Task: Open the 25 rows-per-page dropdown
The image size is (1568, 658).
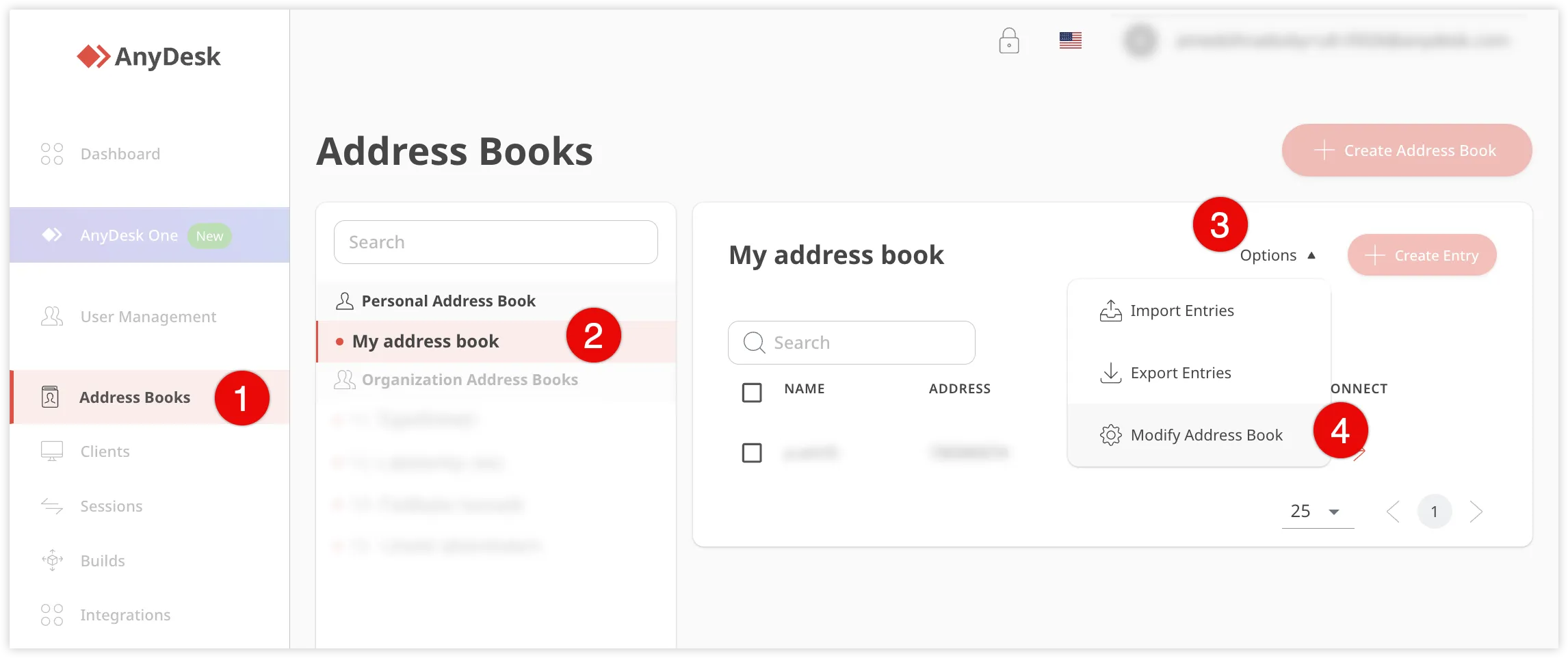Action: tap(1317, 512)
